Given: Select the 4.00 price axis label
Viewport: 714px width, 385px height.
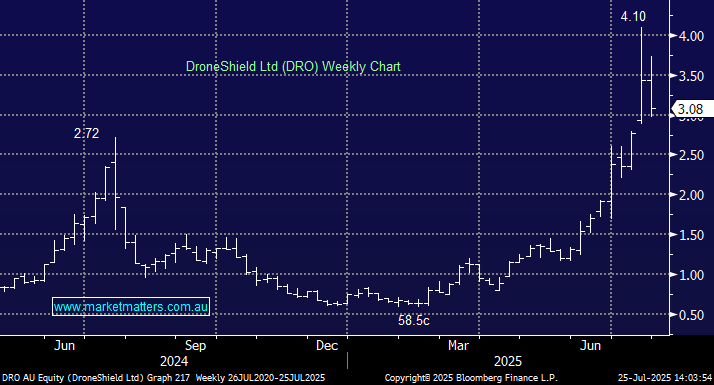Looking at the screenshot, I should tap(691, 36).
